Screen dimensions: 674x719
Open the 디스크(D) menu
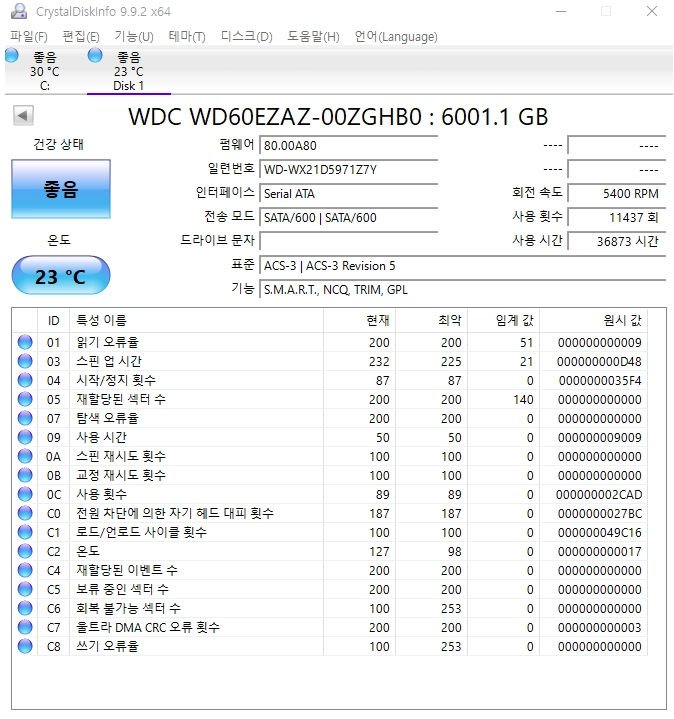click(247, 36)
